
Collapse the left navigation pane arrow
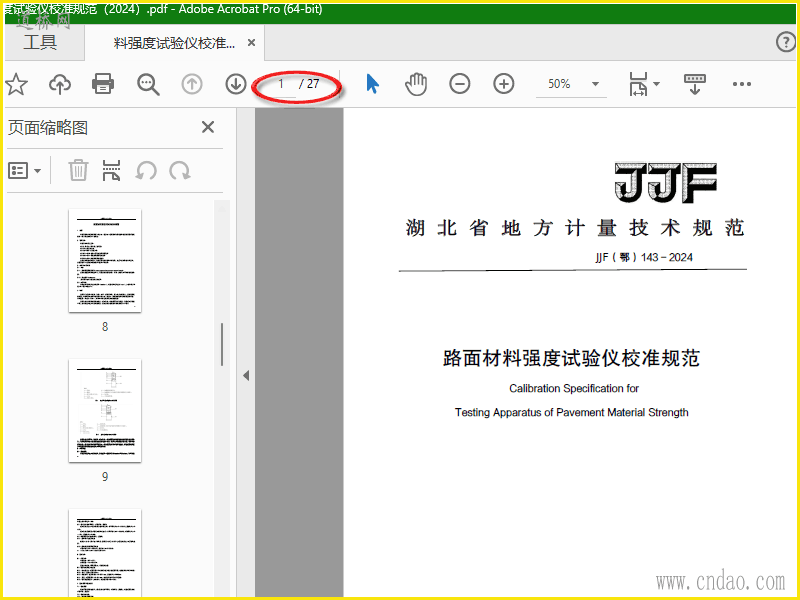246,376
